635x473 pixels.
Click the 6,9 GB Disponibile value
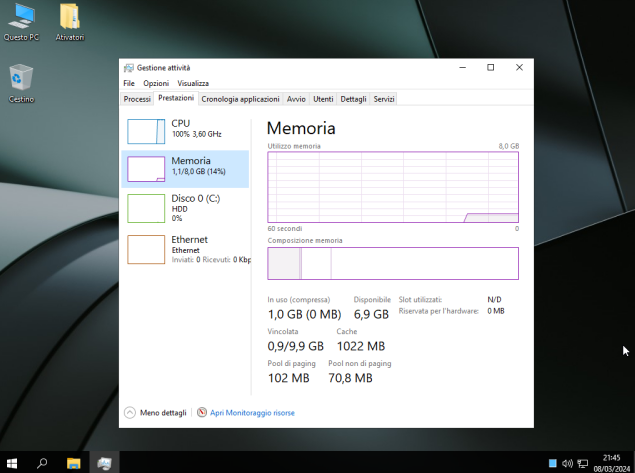click(371, 314)
